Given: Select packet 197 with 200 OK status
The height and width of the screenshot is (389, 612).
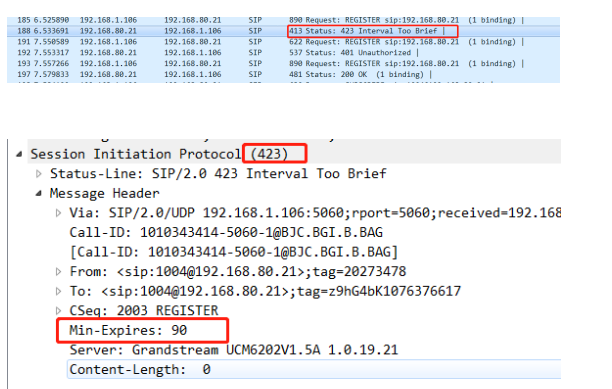Looking at the screenshot, I should [x=283, y=74].
